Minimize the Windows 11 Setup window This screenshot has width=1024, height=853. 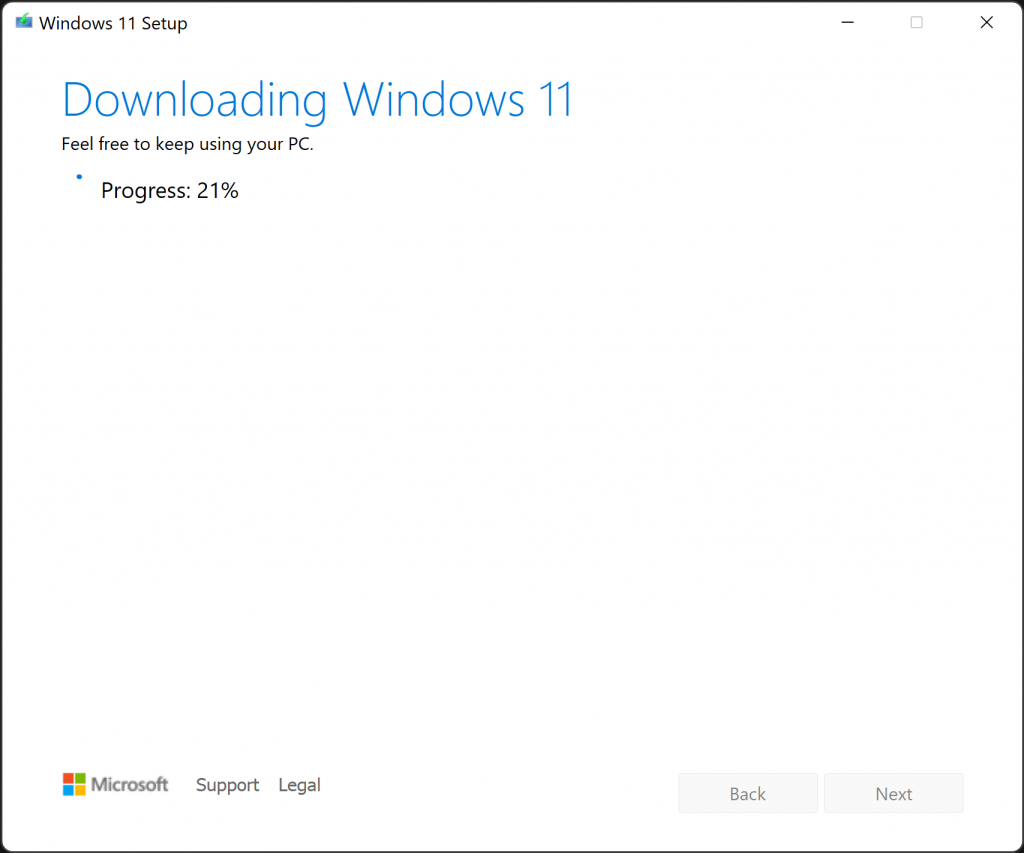[x=847, y=22]
